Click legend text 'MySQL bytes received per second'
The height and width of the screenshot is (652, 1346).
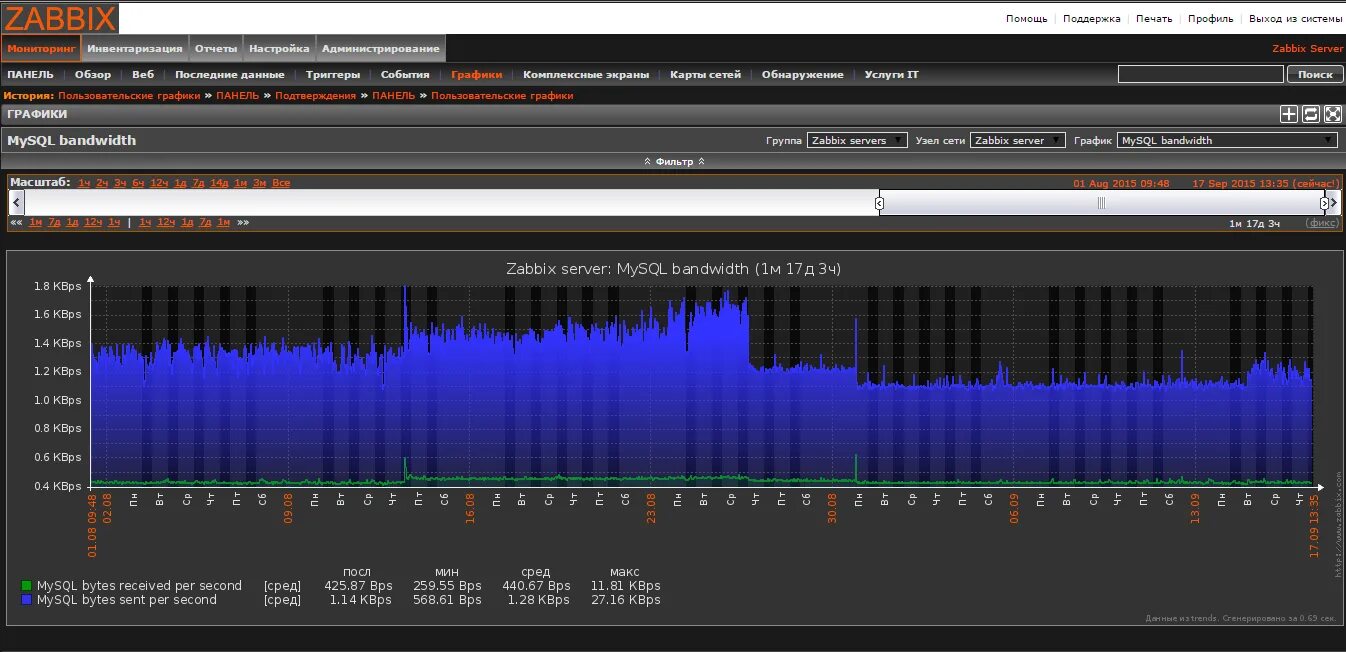tap(139, 586)
